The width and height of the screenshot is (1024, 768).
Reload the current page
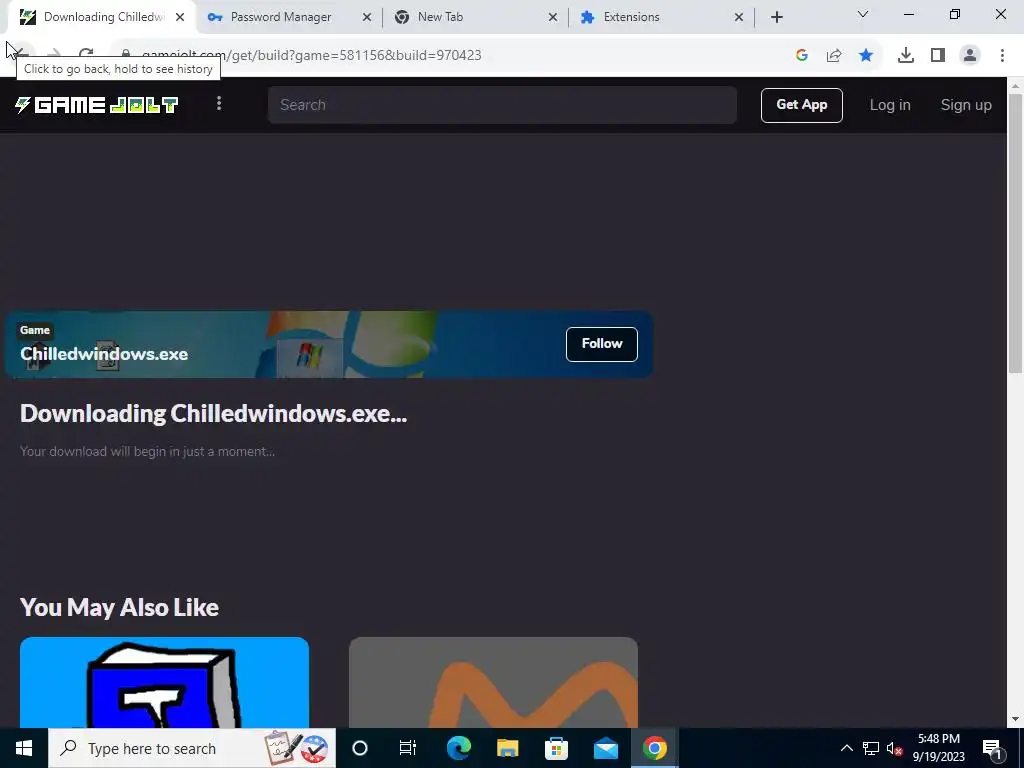click(86, 55)
